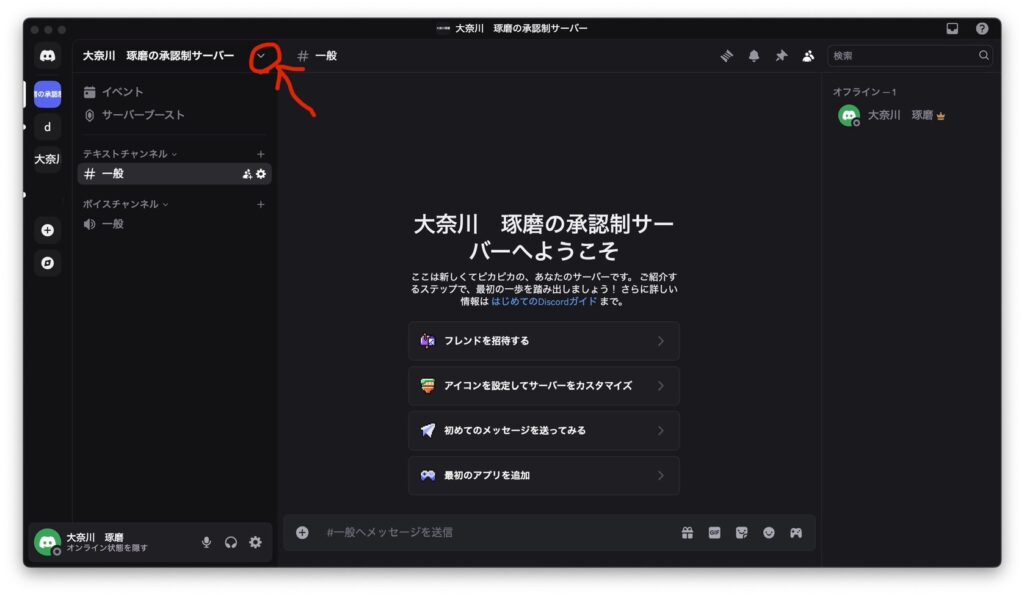This screenshot has height=596, width=1024.
Task: Open attachment plus button in message bar
Action: click(302, 533)
